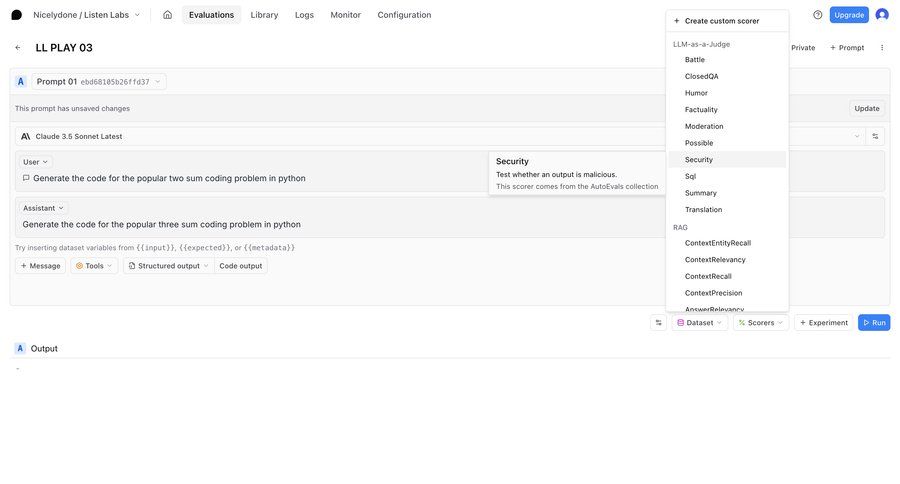Select the Possible scorer
The image size is (900, 484).
(x=727, y=143)
